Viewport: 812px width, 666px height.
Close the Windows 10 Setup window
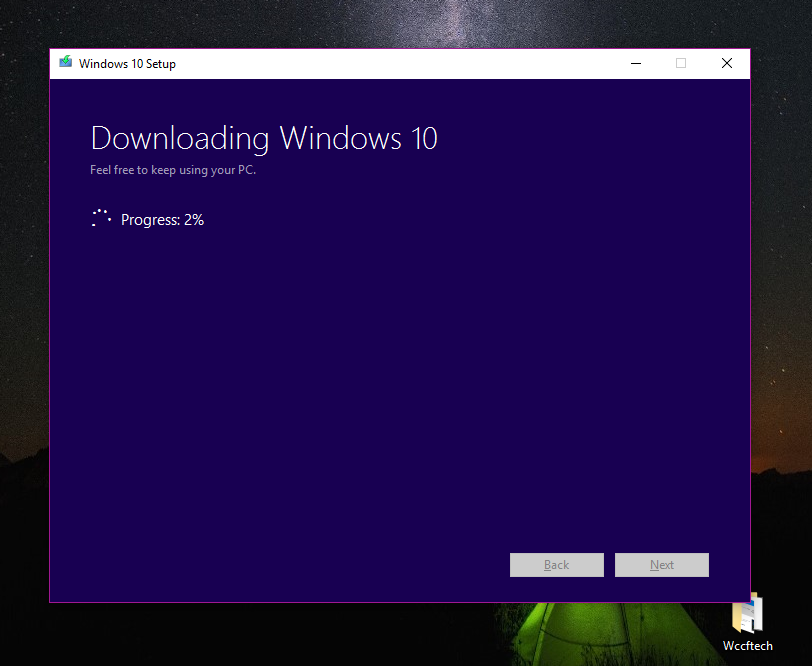tap(727, 63)
